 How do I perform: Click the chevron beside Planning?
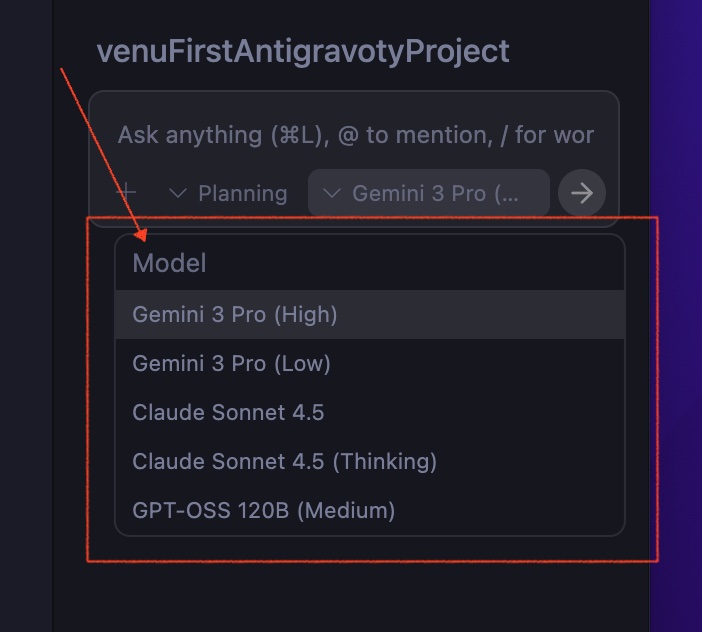coord(178,193)
